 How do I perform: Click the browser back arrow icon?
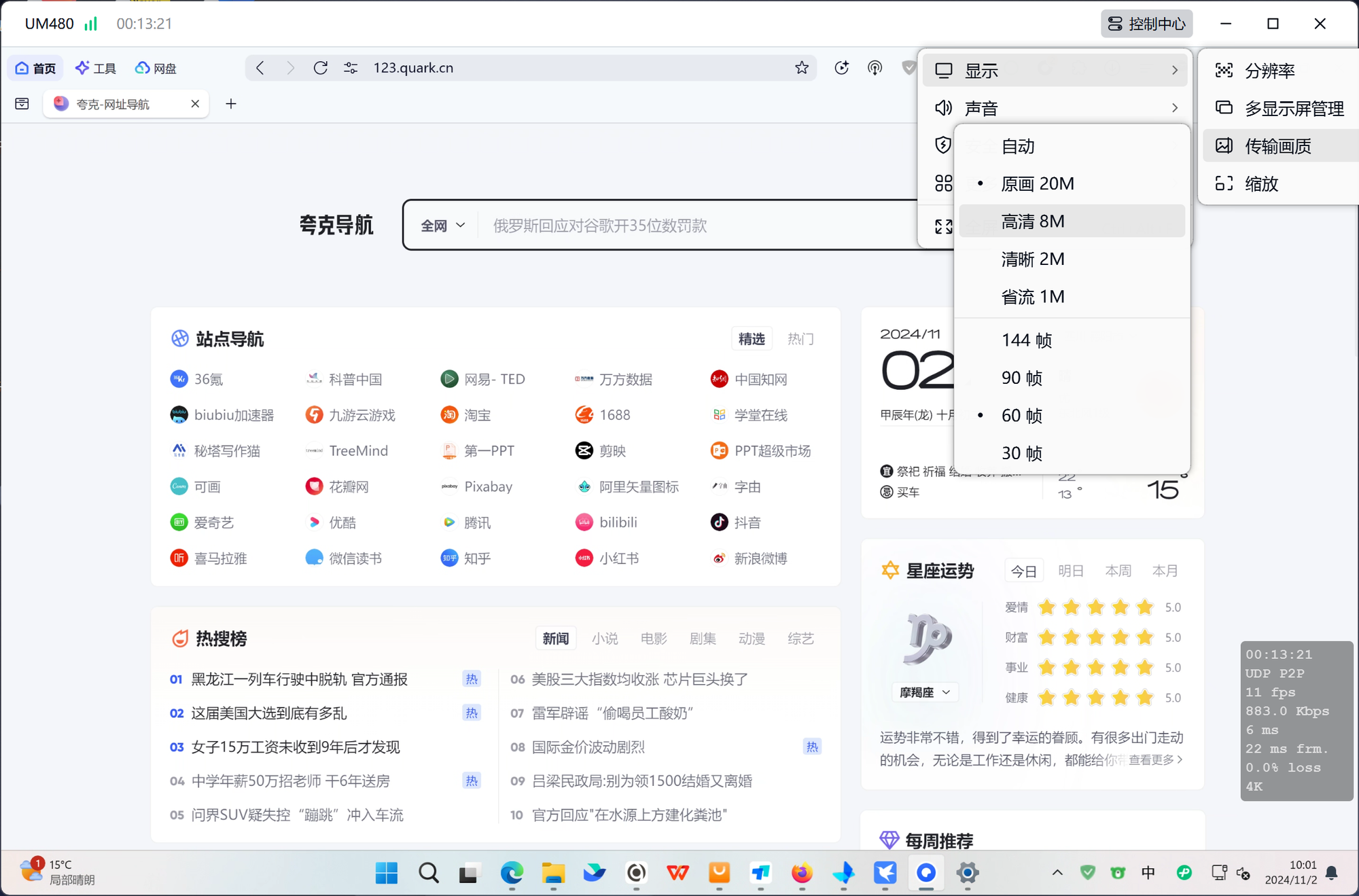pyautogui.click(x=260, y=68)
